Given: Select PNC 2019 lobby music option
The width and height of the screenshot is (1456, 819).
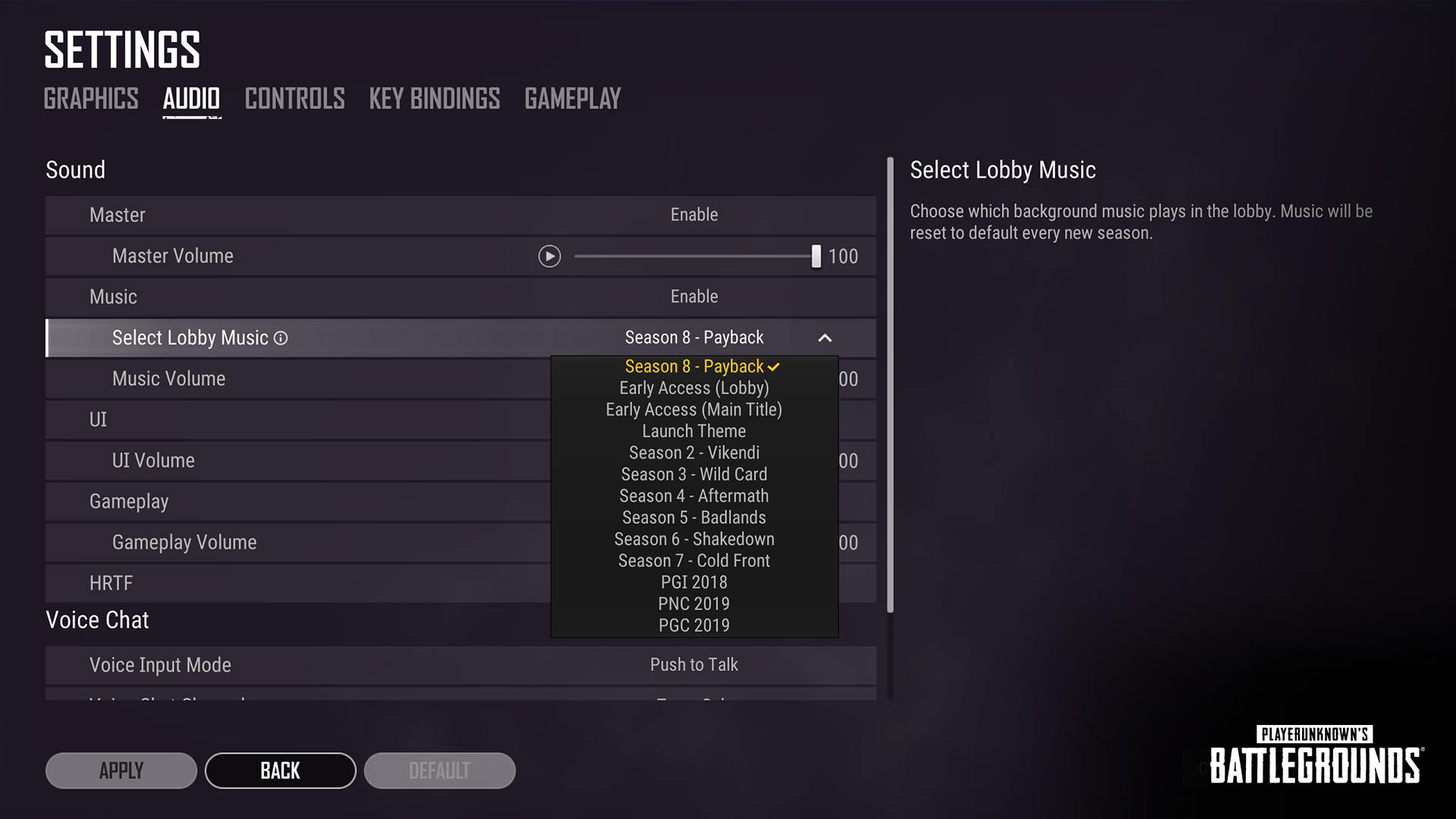Looking at the screenshot, I should [694, 603].
